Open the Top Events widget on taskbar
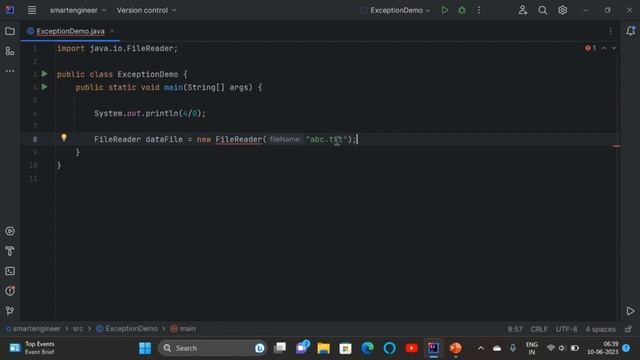 coord(32,348)
